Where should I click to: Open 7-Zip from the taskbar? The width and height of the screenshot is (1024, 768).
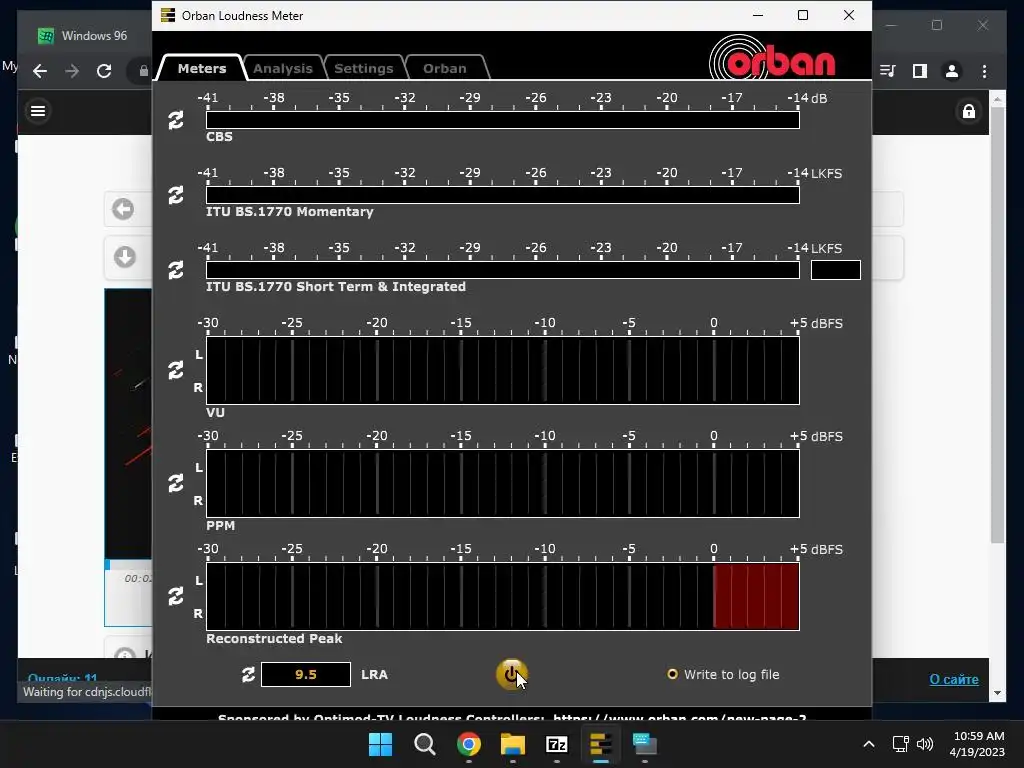point(556,744)
